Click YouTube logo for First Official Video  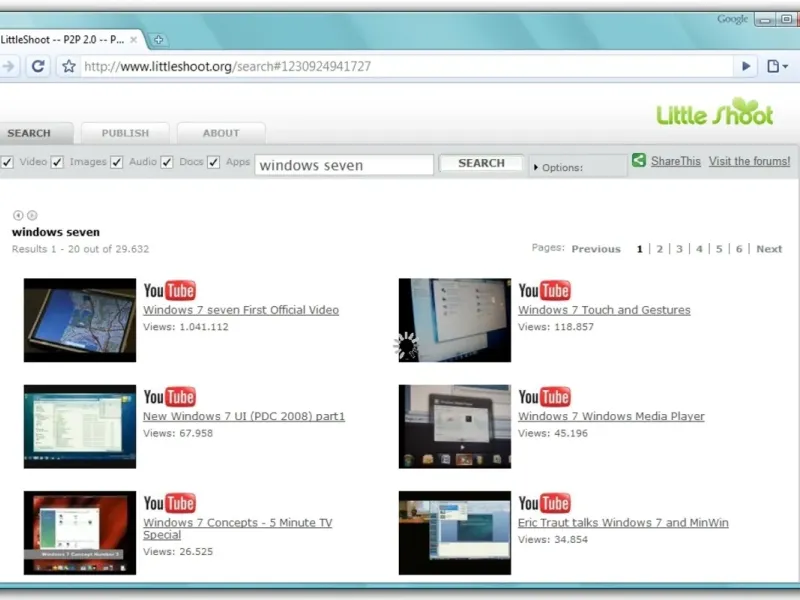tap(169, 291)
